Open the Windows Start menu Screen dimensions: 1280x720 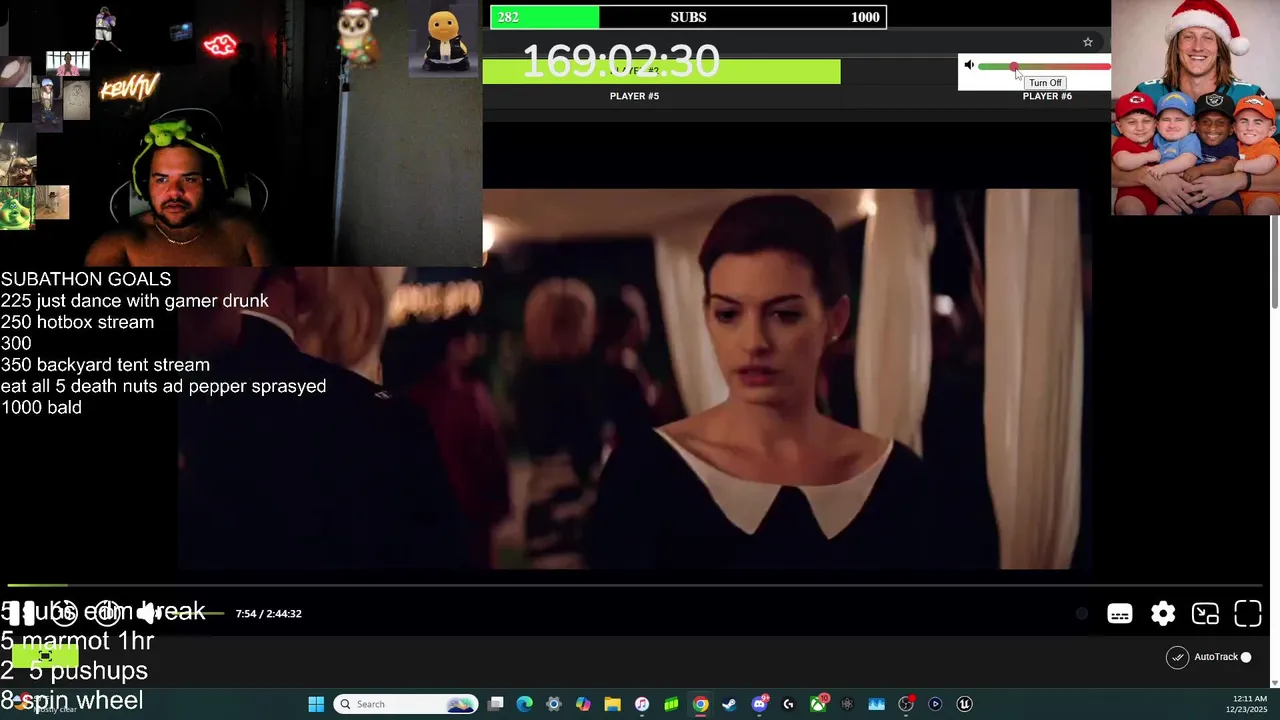coord(316,704)
